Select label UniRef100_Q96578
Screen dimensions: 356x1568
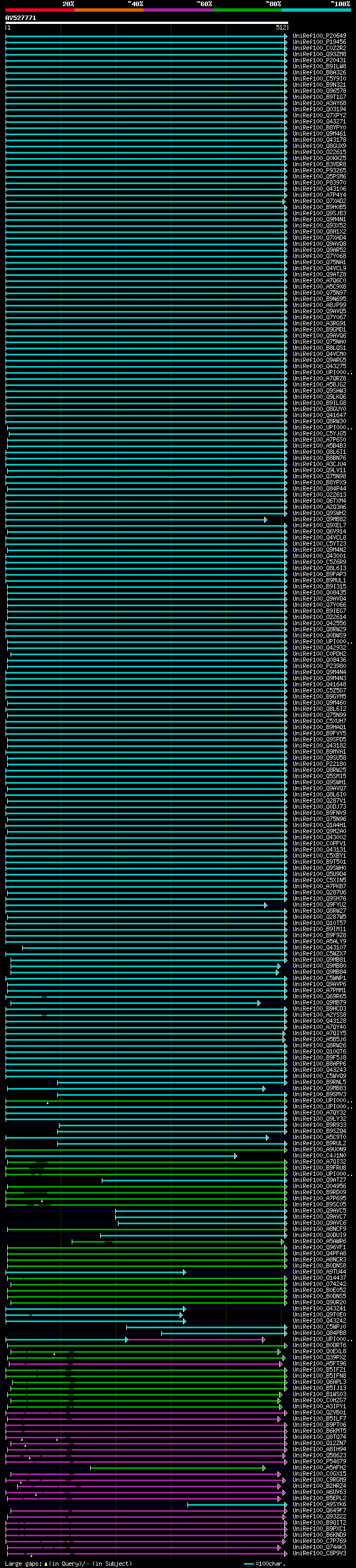(x=319, y=91)
